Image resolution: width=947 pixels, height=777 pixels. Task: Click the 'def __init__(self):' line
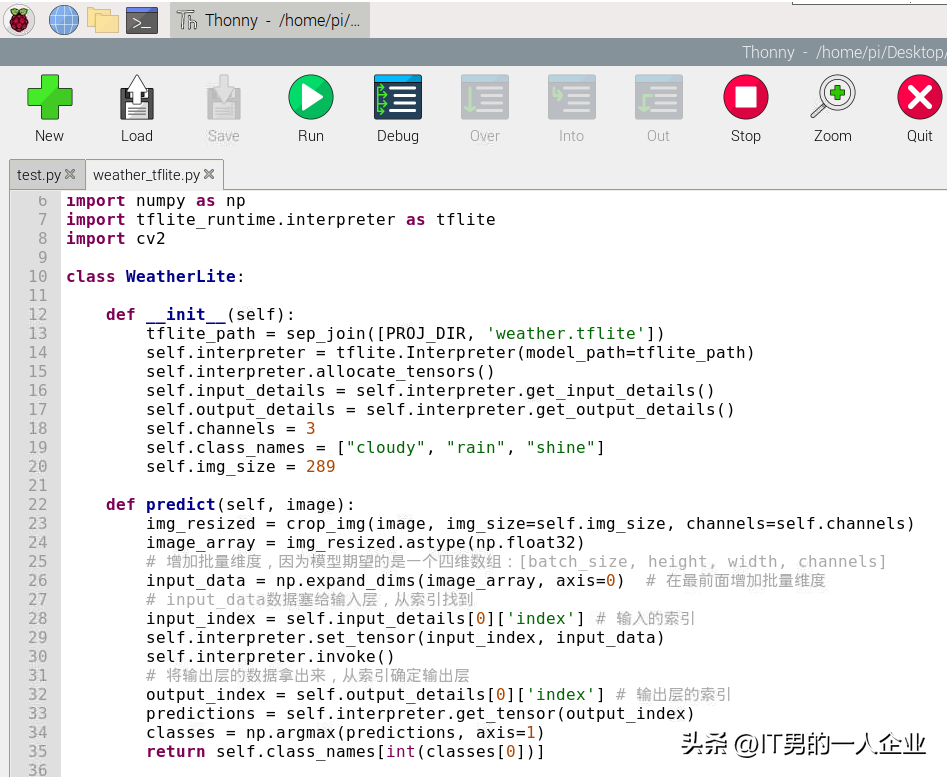[200, 315]
